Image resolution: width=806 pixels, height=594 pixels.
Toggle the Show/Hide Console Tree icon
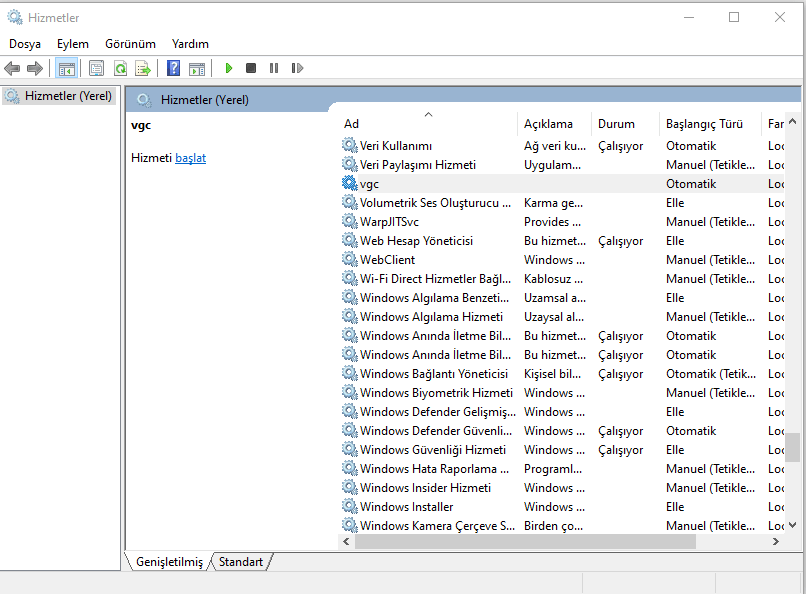(67, 68)
